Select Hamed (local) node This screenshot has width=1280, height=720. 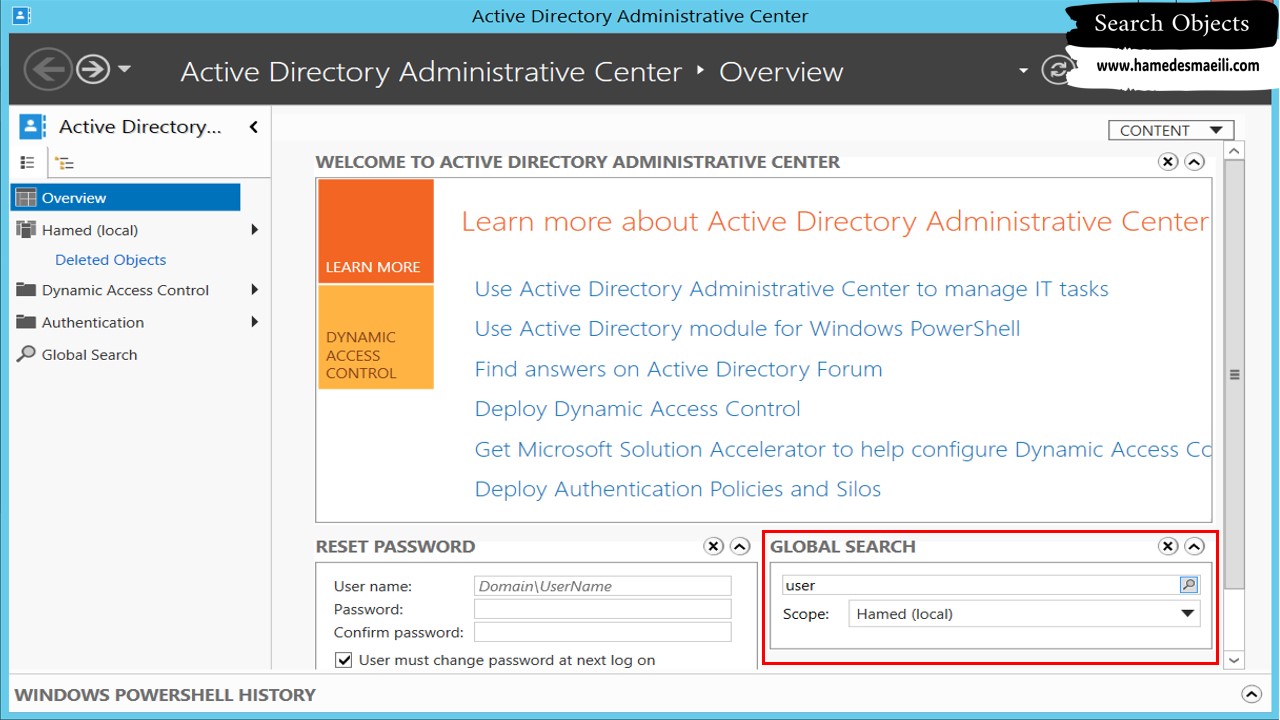click(90, 230)
